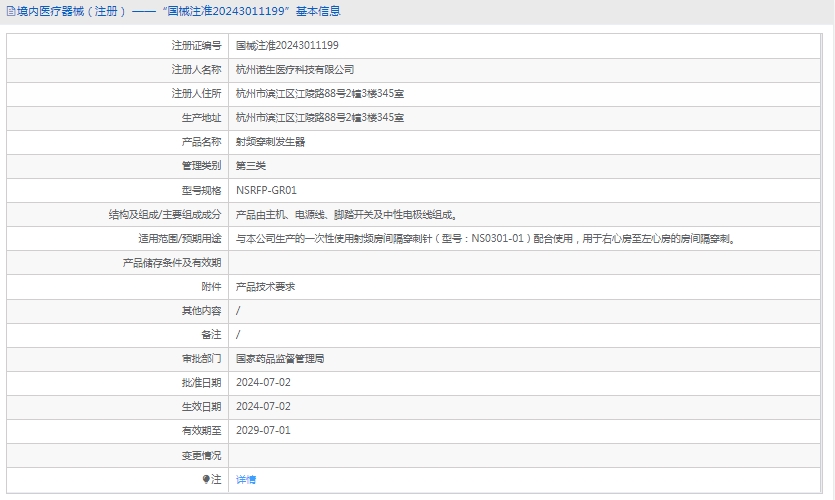Screen dimensions: 835x500
Task: Click the 生产地址 address value
Action: [320, 118]
